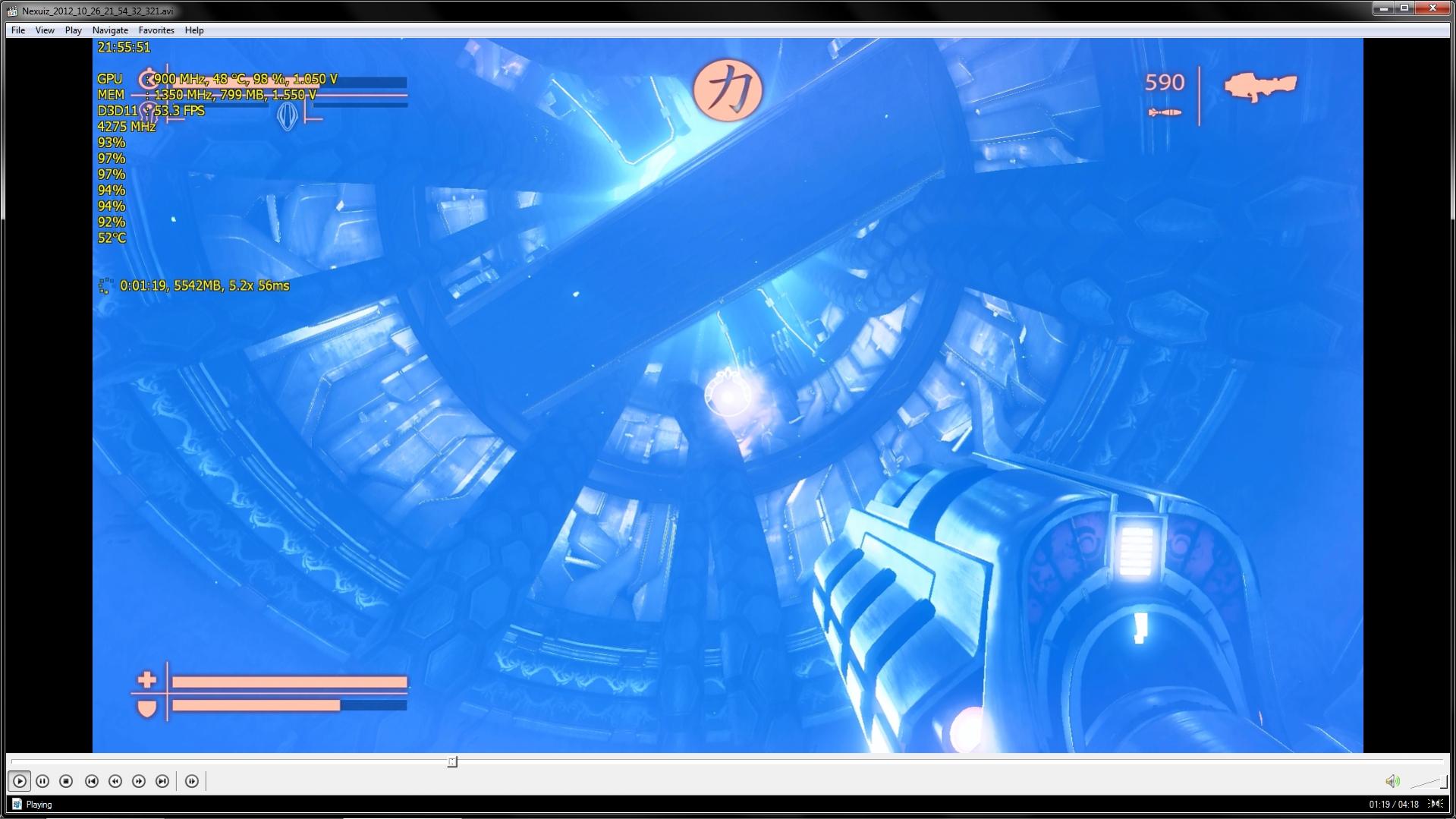Click the player icon in the title bar
1456x819 pixels.
(x=12, y=11)
